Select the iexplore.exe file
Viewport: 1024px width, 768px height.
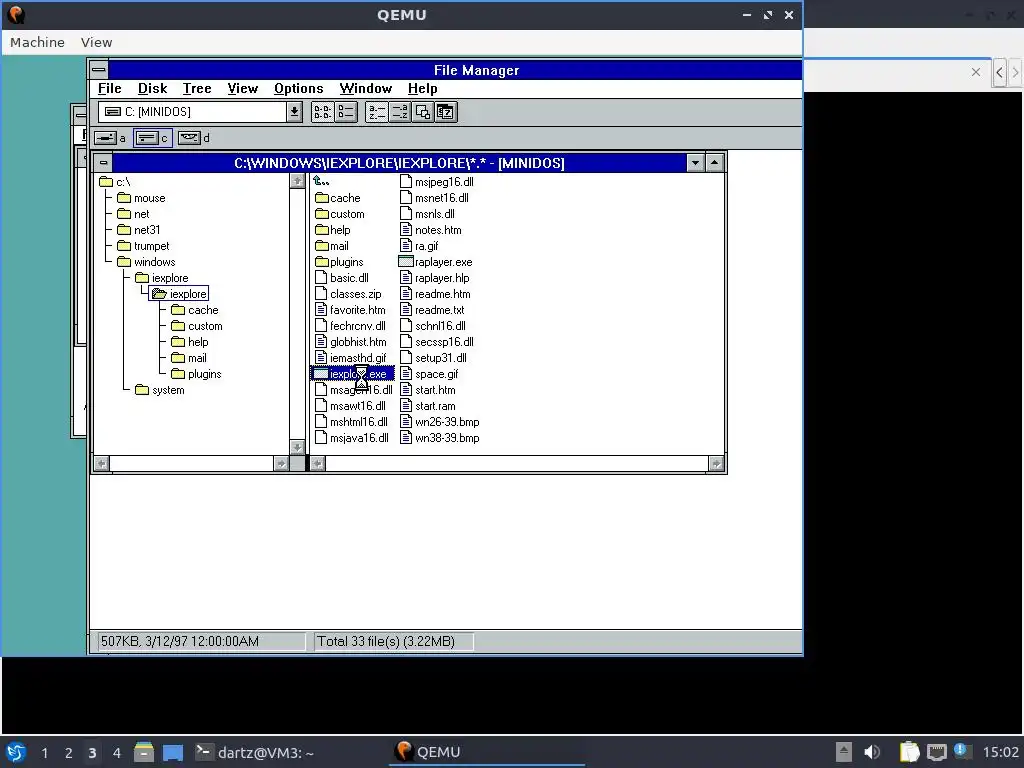(x=353, y=374)
